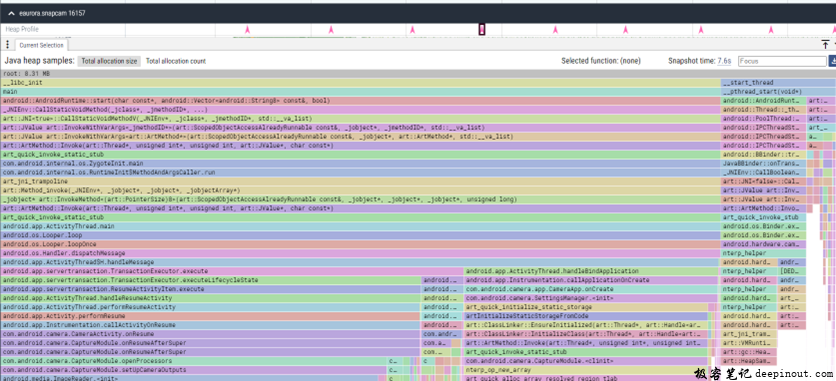Select CaptureModule.<clinit> frame
Image resolution: width=836 pixels, height=381 pixels.
(585, 361)
